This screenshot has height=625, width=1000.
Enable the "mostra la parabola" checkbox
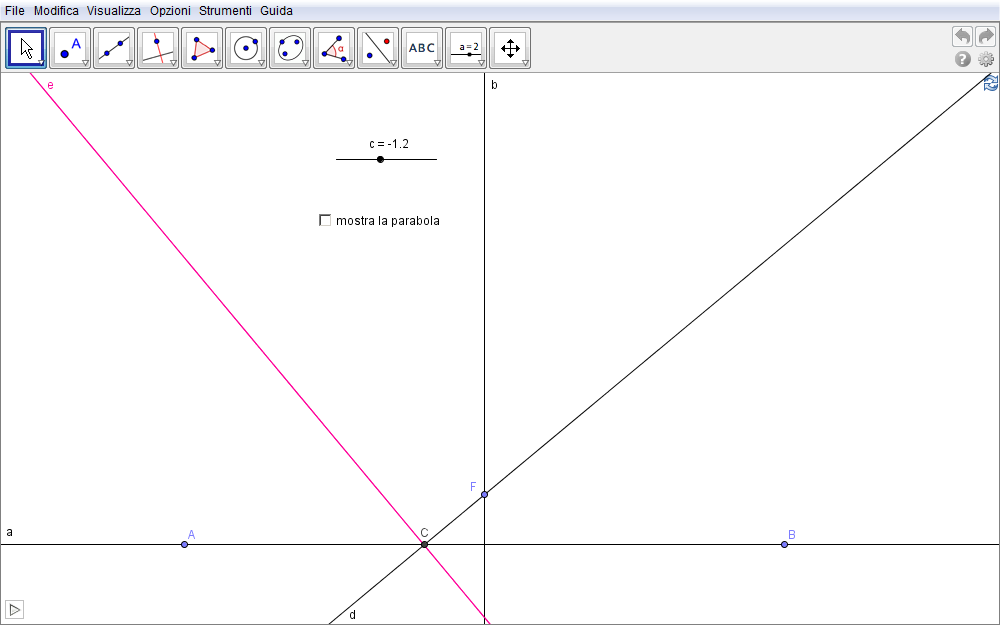tap(325, 220)
